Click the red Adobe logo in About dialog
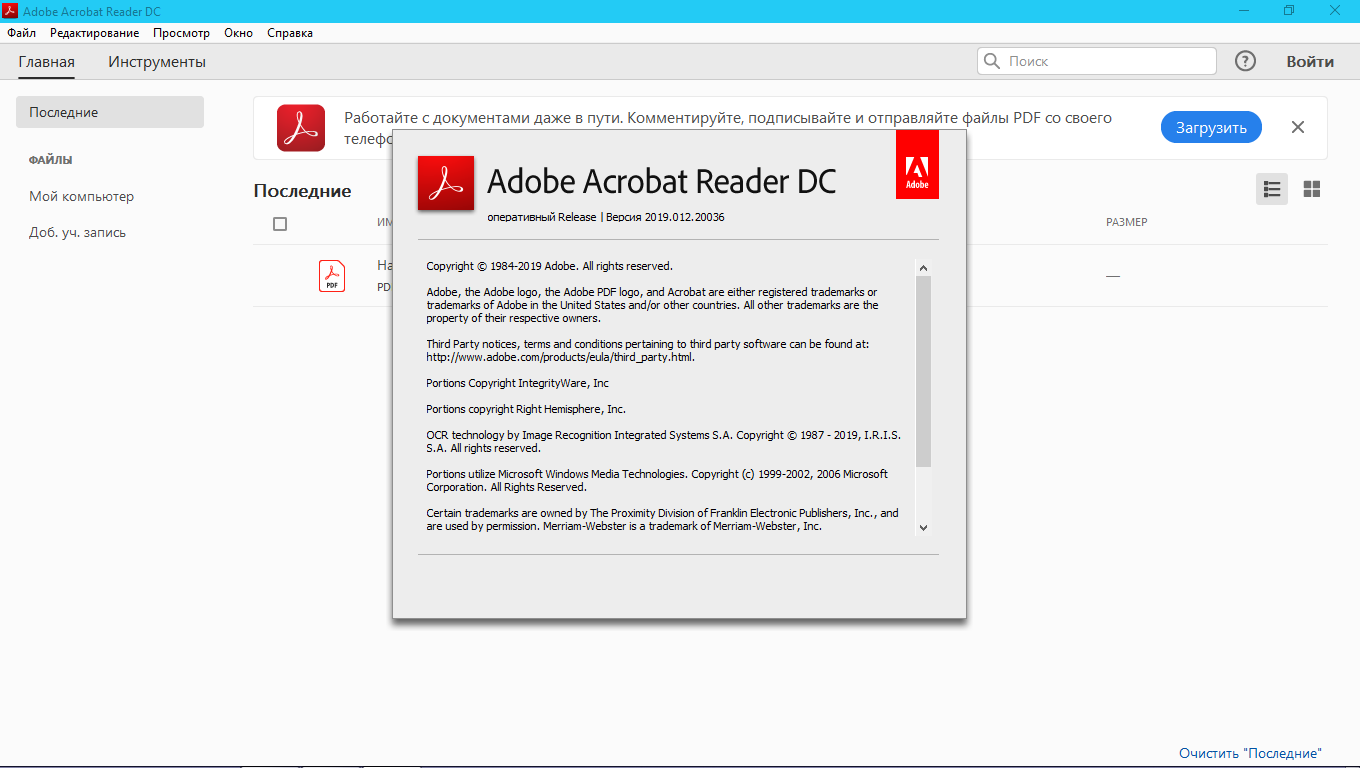Viewport: 1360px width, 768px height. [917, 164]
